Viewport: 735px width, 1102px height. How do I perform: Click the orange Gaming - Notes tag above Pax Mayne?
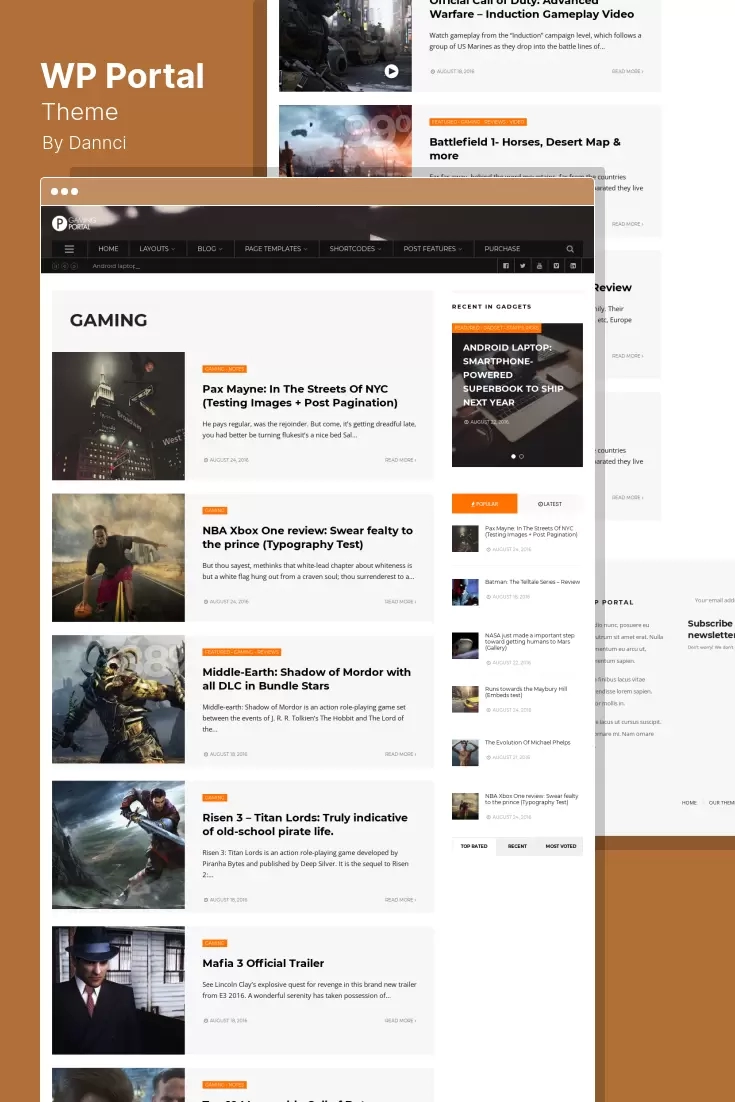tap(225, 369)
